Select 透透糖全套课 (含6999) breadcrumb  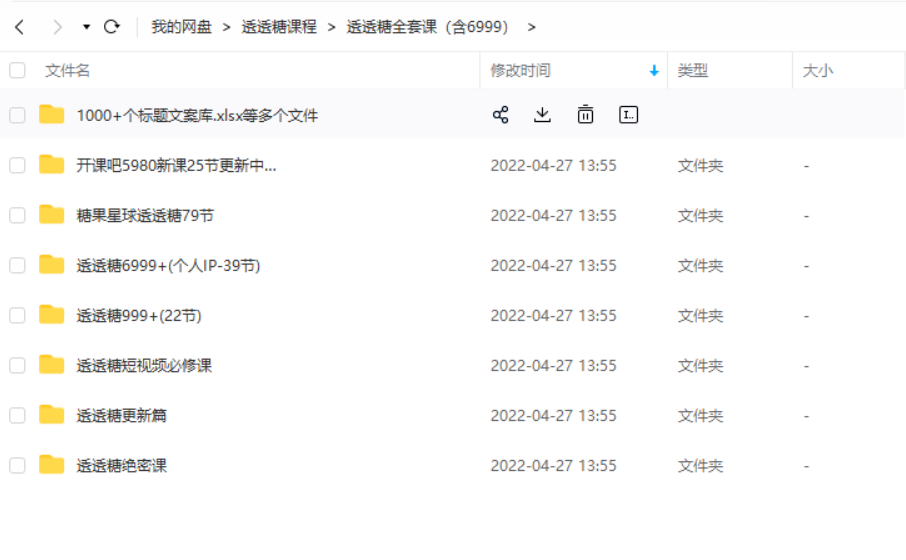(x=427, y=27)
